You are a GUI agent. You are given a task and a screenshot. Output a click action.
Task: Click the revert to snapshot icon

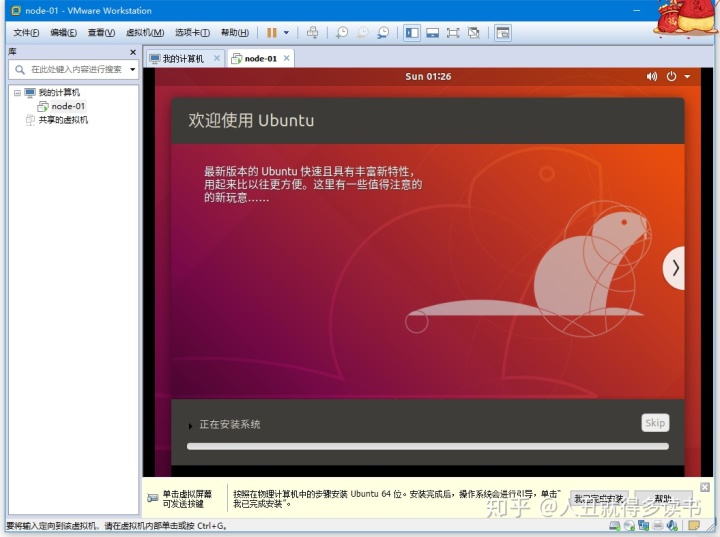tap(363, 33)
